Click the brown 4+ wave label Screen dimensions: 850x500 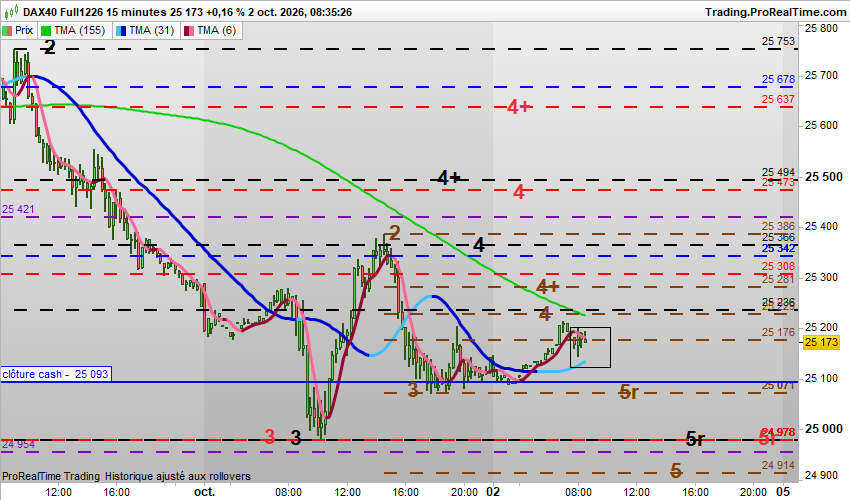click(548, 286)
